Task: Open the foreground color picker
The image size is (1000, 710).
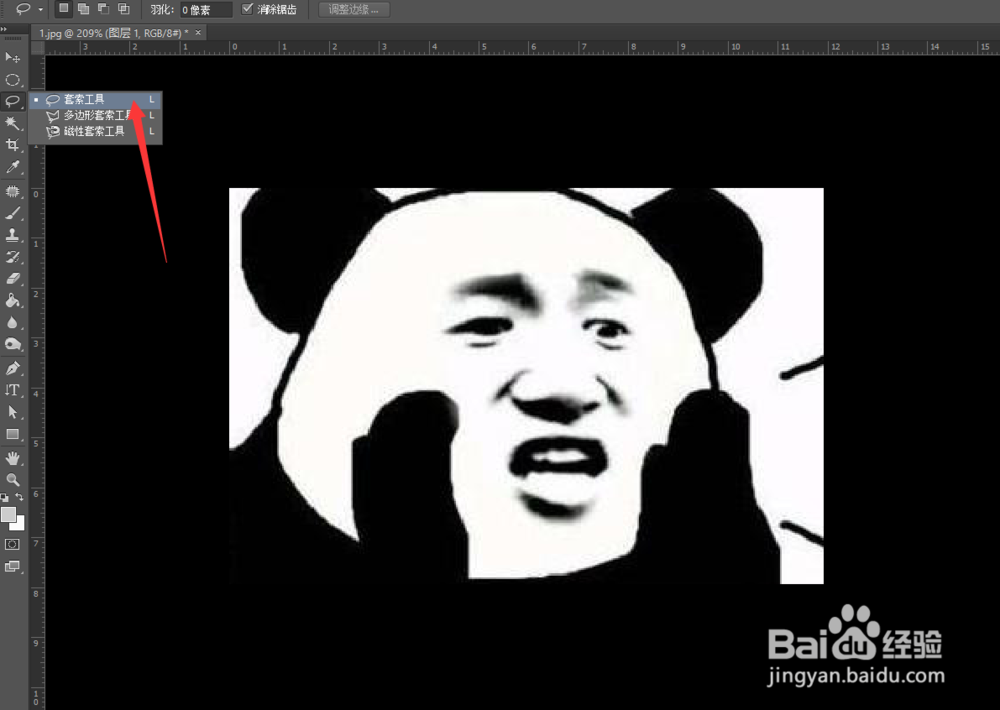Action: click(8, 514)
